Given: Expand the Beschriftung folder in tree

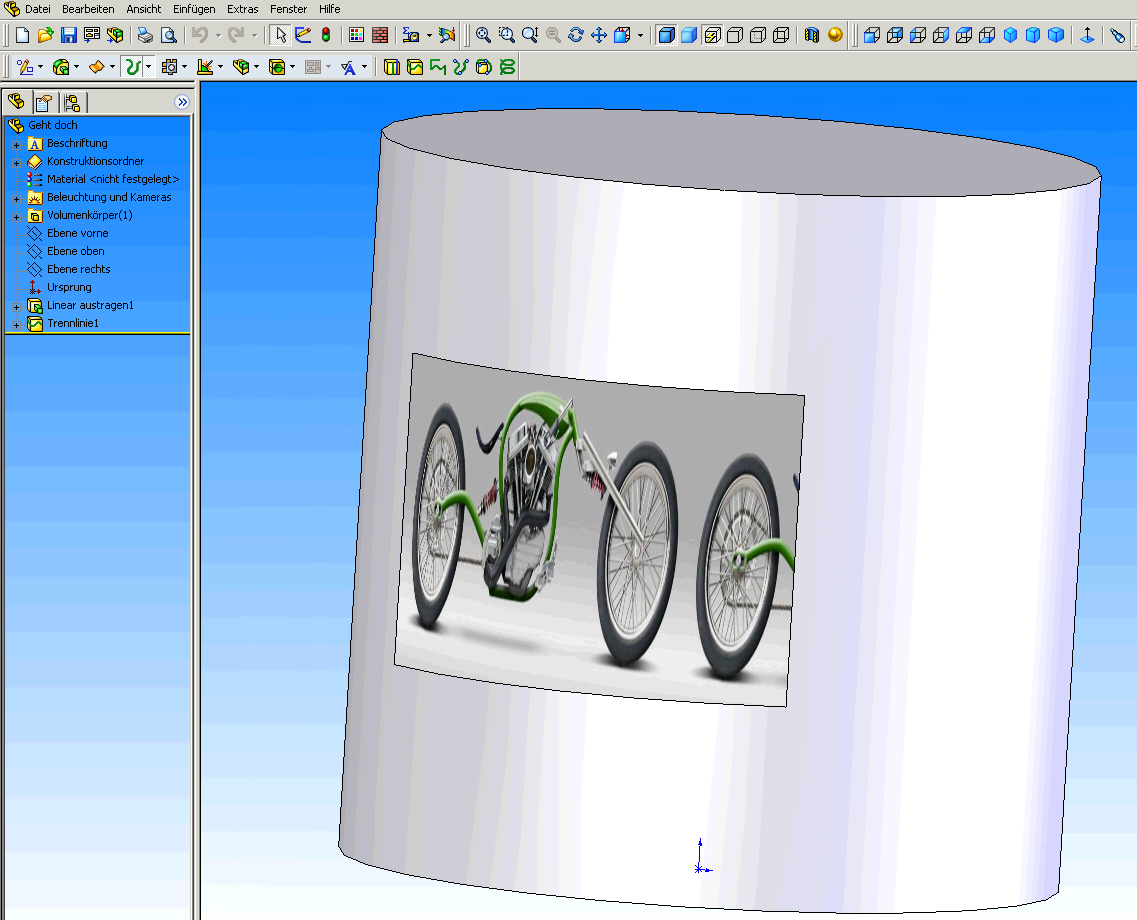Looking at the screenshot, I should click(16, 144).
